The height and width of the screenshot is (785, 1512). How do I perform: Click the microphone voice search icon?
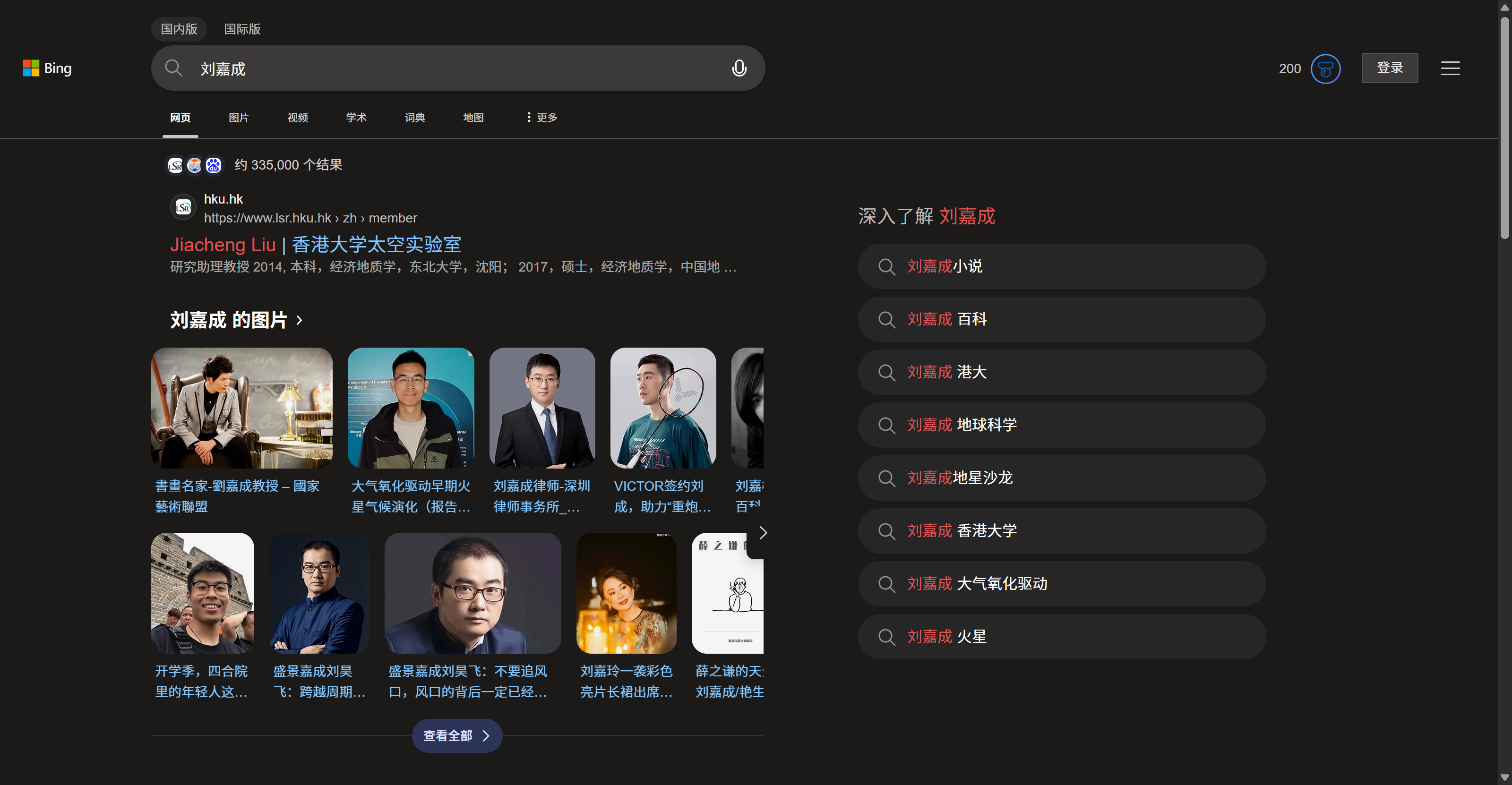[739, 68]
